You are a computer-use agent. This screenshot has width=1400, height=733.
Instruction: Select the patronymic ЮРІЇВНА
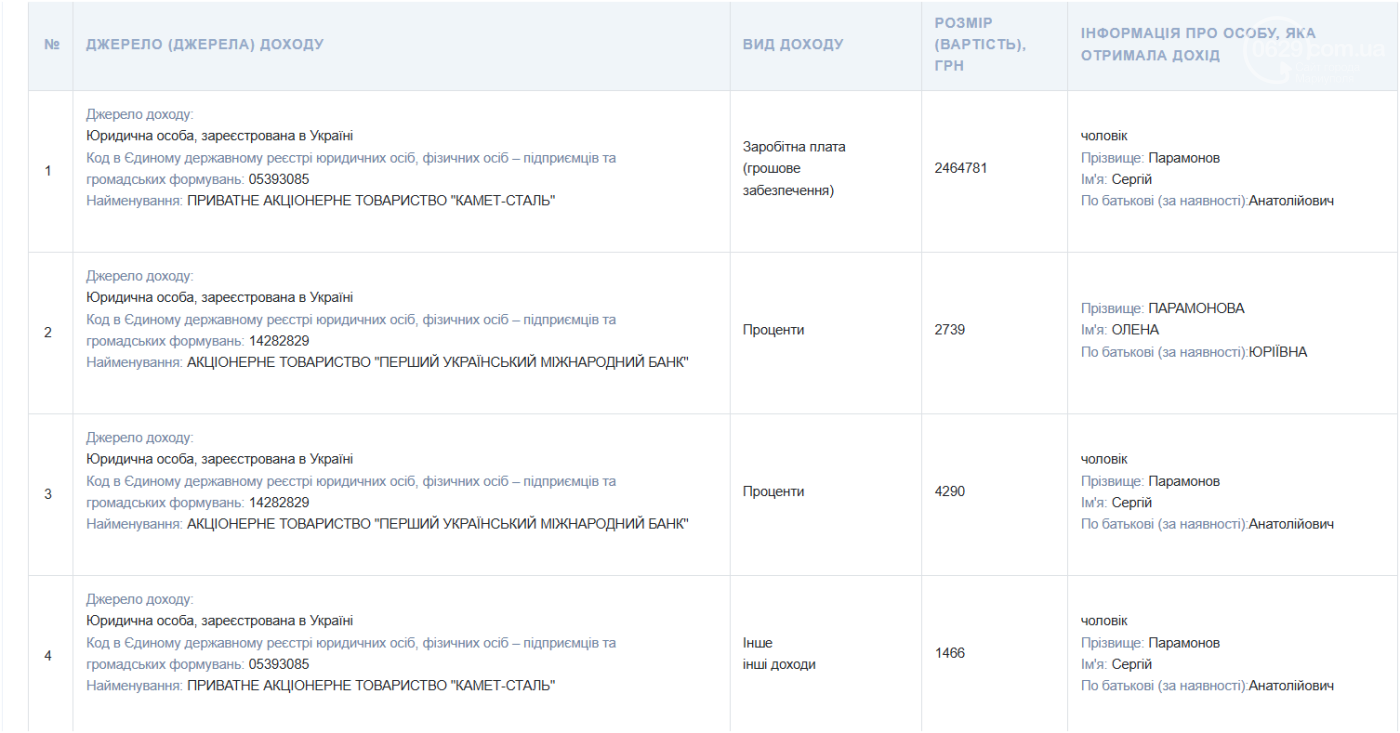pos(1277,352)
